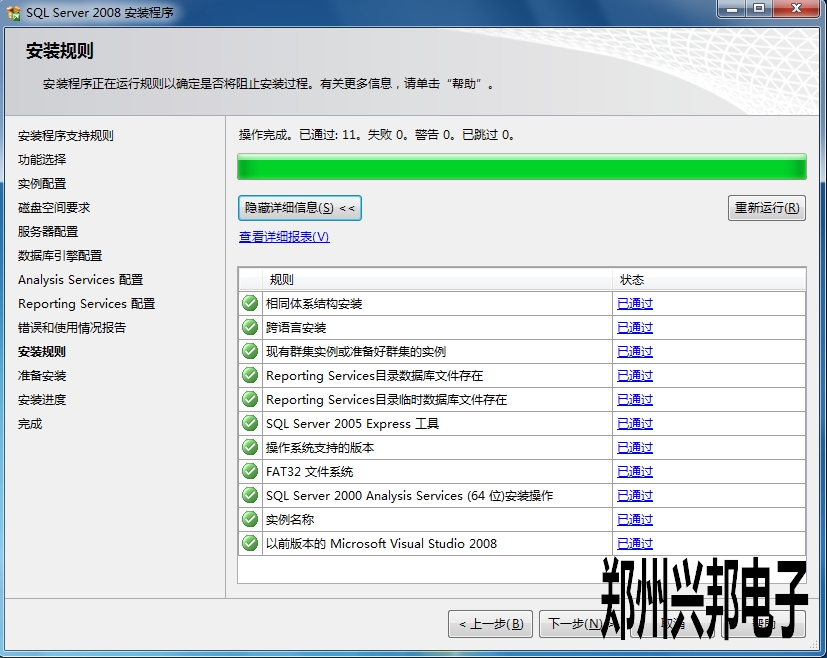827x658 pixels.
Task: Click the 状态 column header
Action: pos(709,279)
